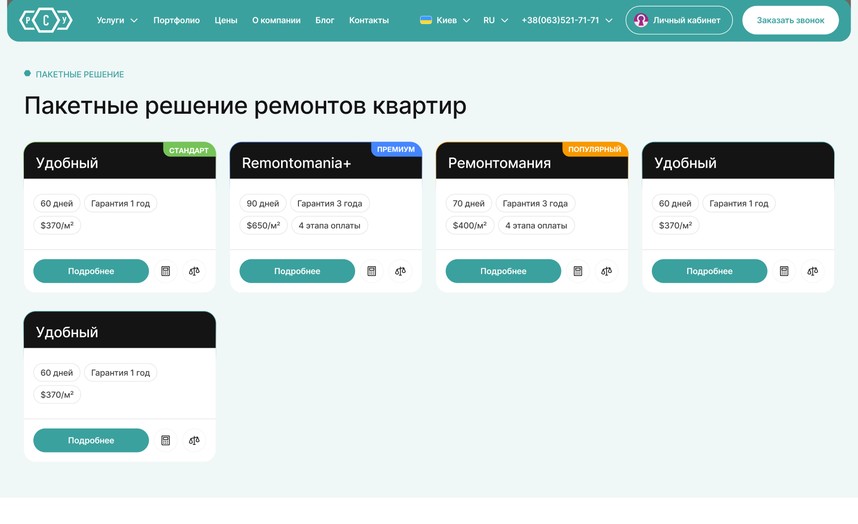The image size is (858, 524).
Task: Click "4 этапа оплаты" on the Ремонтомания card
Action: tap(536, 225)
